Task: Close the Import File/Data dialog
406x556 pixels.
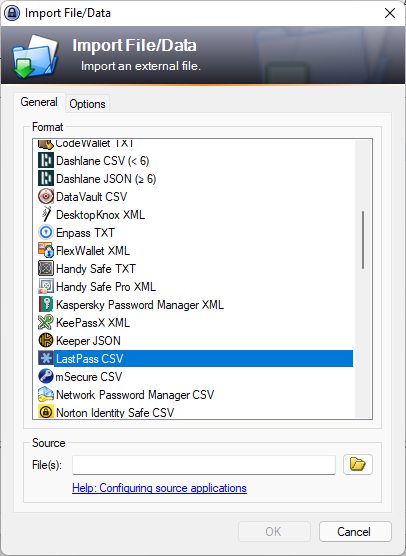Action: tap(390, 13)
